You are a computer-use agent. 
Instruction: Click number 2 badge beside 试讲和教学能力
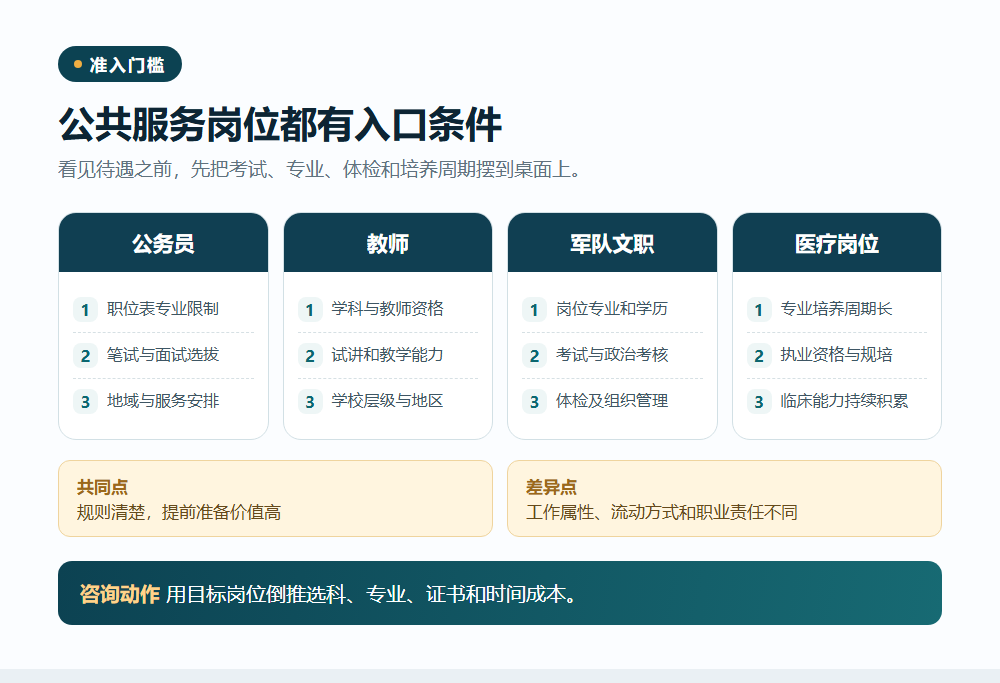click(310, 356)
